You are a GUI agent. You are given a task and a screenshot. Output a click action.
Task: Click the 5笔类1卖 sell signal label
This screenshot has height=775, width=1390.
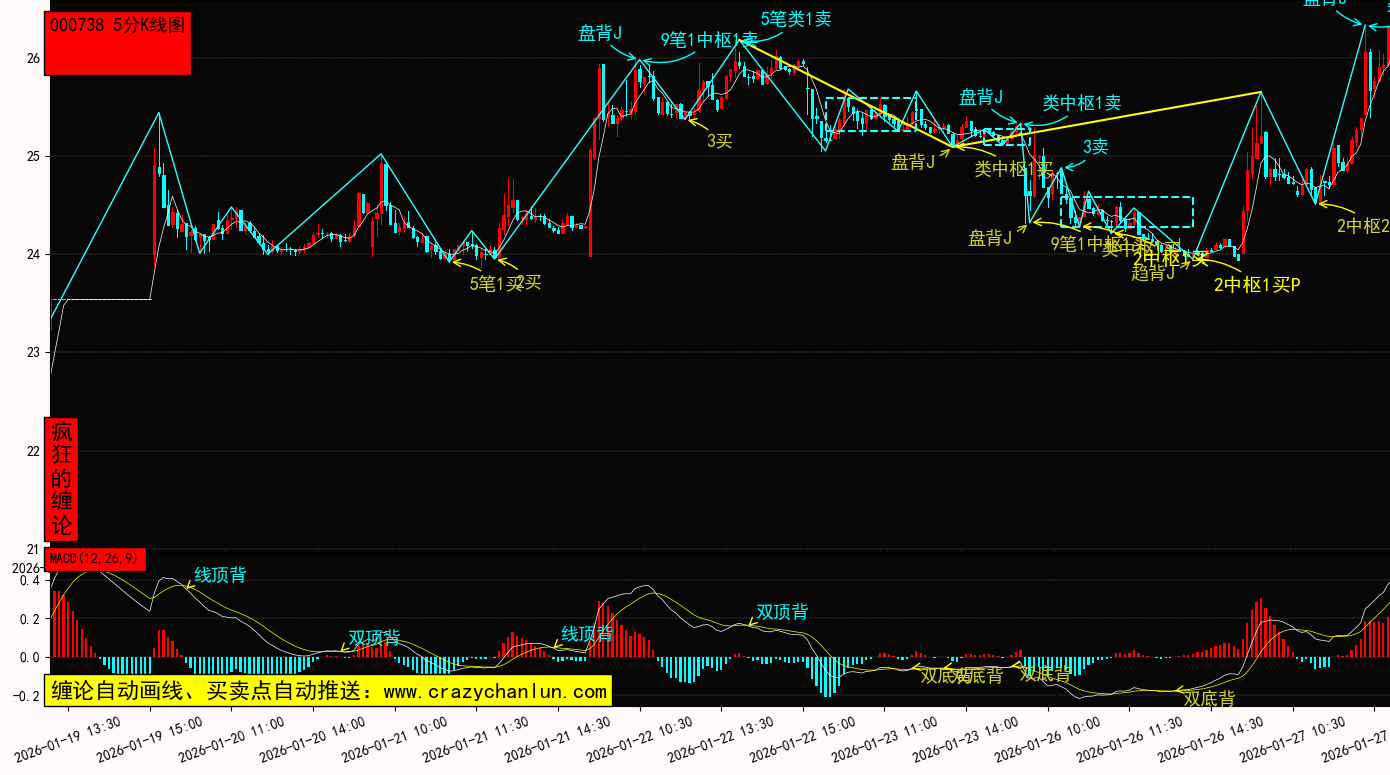[796, 18]
